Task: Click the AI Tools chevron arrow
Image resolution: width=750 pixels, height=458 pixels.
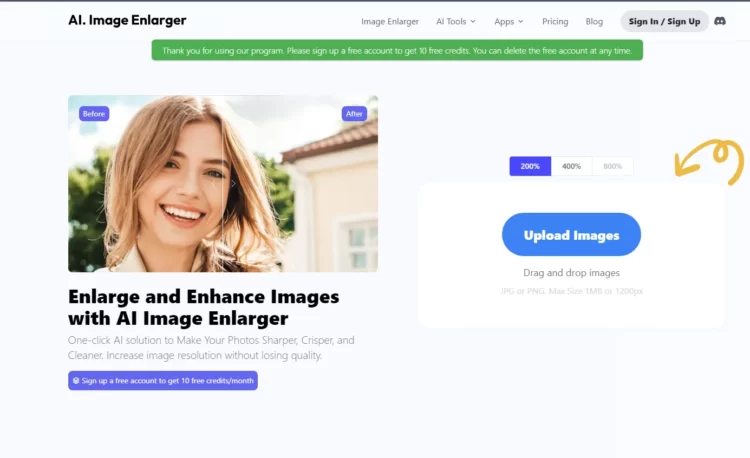Action: pos(473,22)
